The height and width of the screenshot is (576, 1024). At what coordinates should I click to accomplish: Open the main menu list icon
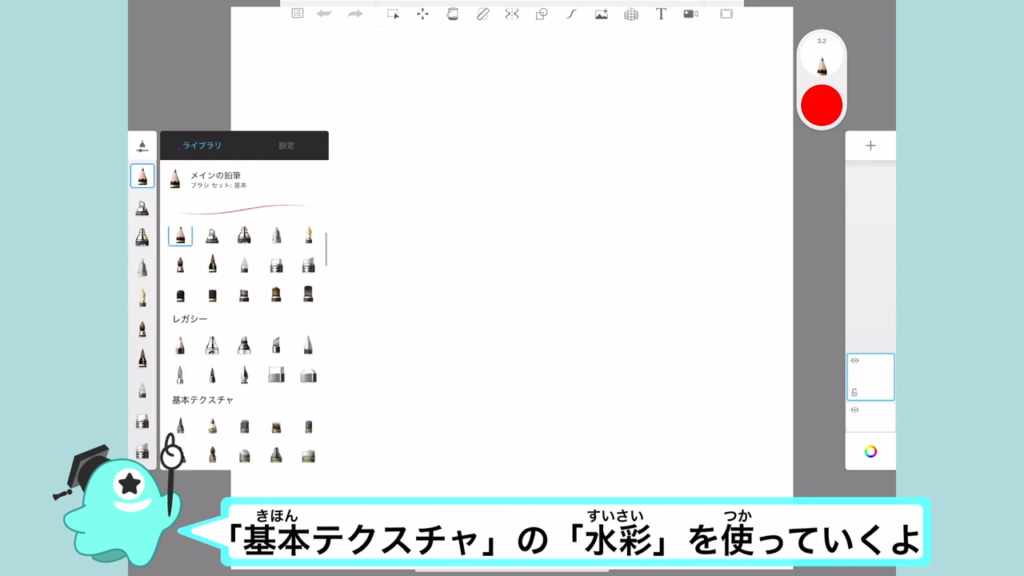[297, 14]
